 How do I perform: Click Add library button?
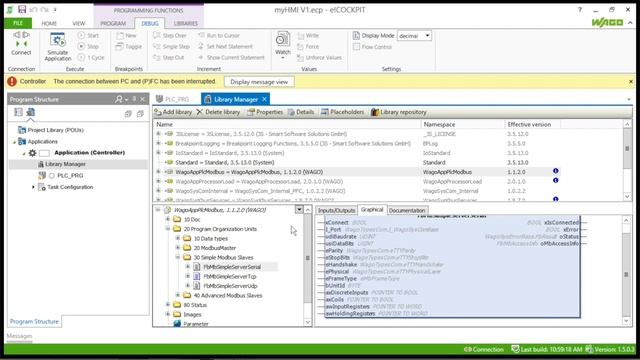173,112
